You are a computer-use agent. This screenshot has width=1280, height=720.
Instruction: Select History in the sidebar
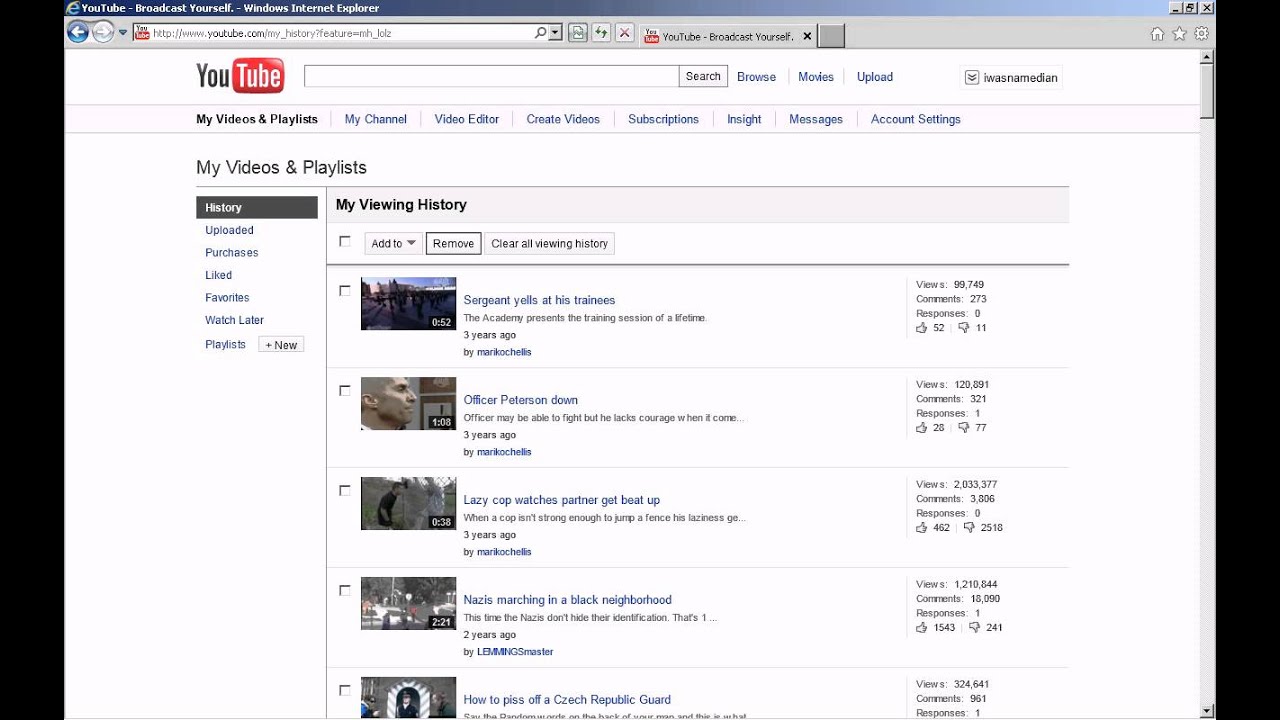point(257,208)
